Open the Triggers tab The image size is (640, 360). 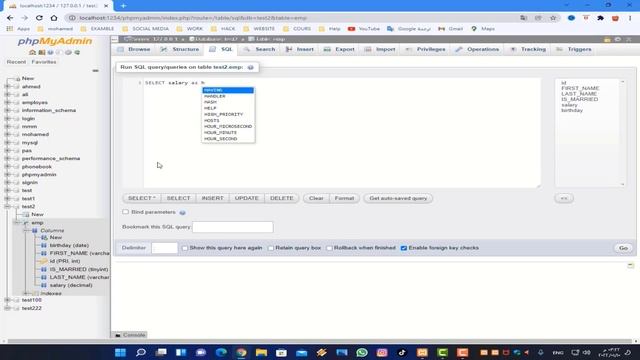coord(574,49)
